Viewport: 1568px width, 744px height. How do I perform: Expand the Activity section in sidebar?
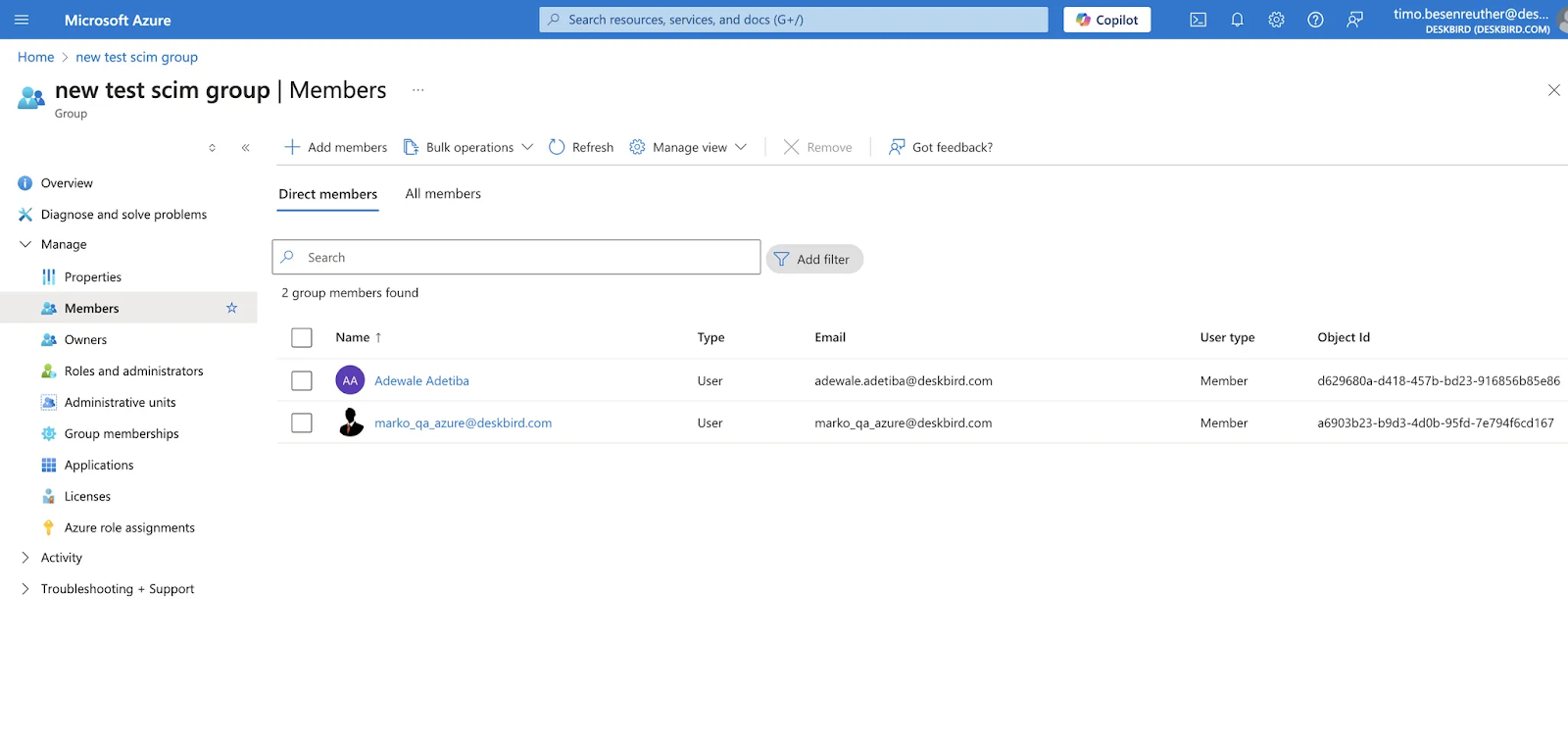pyautogui.click(x=25, y=558)
